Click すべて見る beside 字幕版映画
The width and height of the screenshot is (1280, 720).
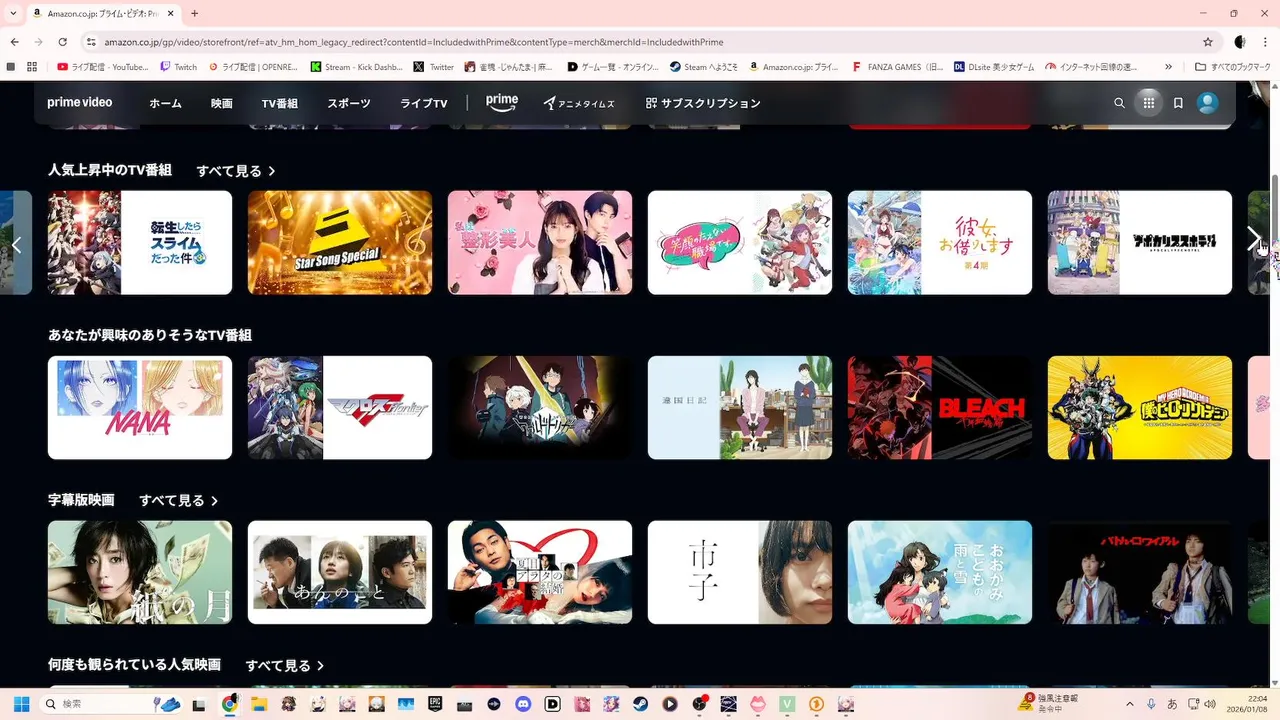click(178, 500)
